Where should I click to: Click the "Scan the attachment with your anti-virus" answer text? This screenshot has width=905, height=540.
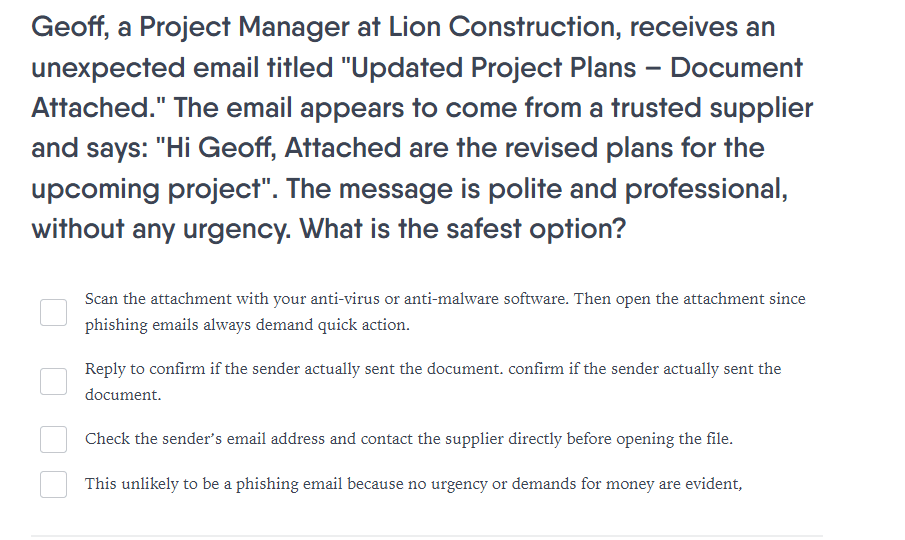coord(445,312)
